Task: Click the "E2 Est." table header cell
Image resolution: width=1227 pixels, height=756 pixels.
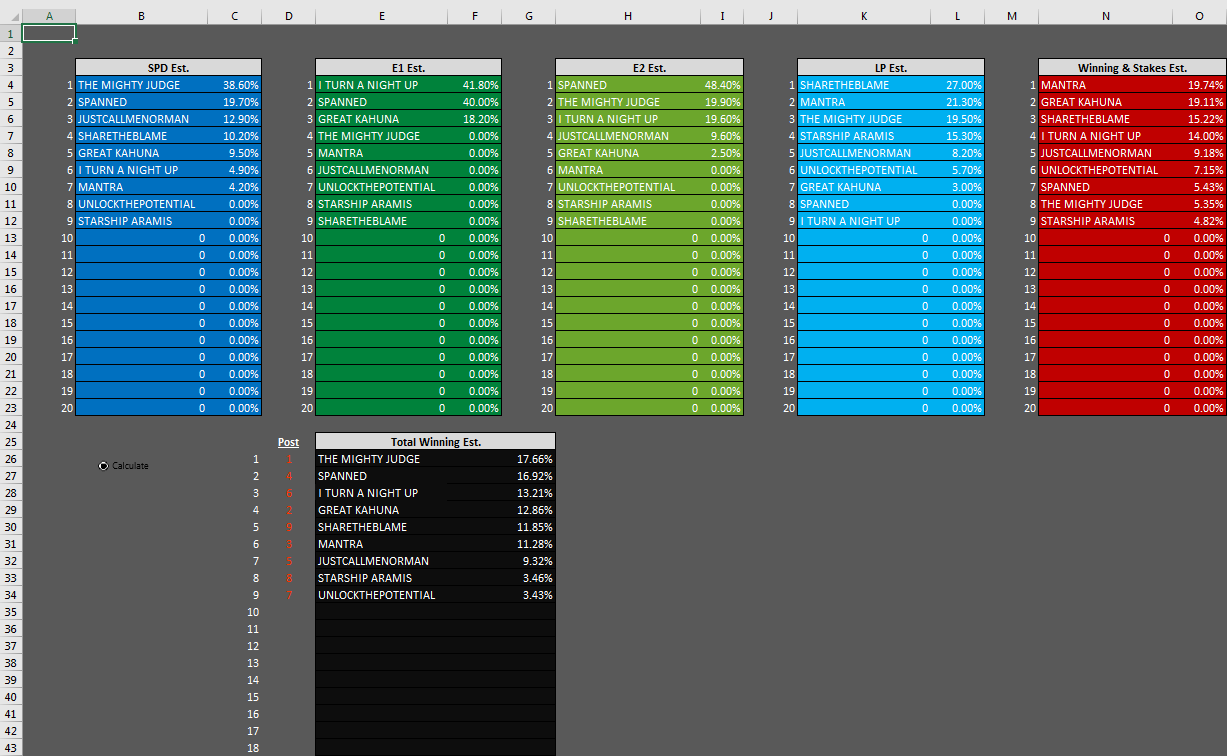Action: (649, 68)
